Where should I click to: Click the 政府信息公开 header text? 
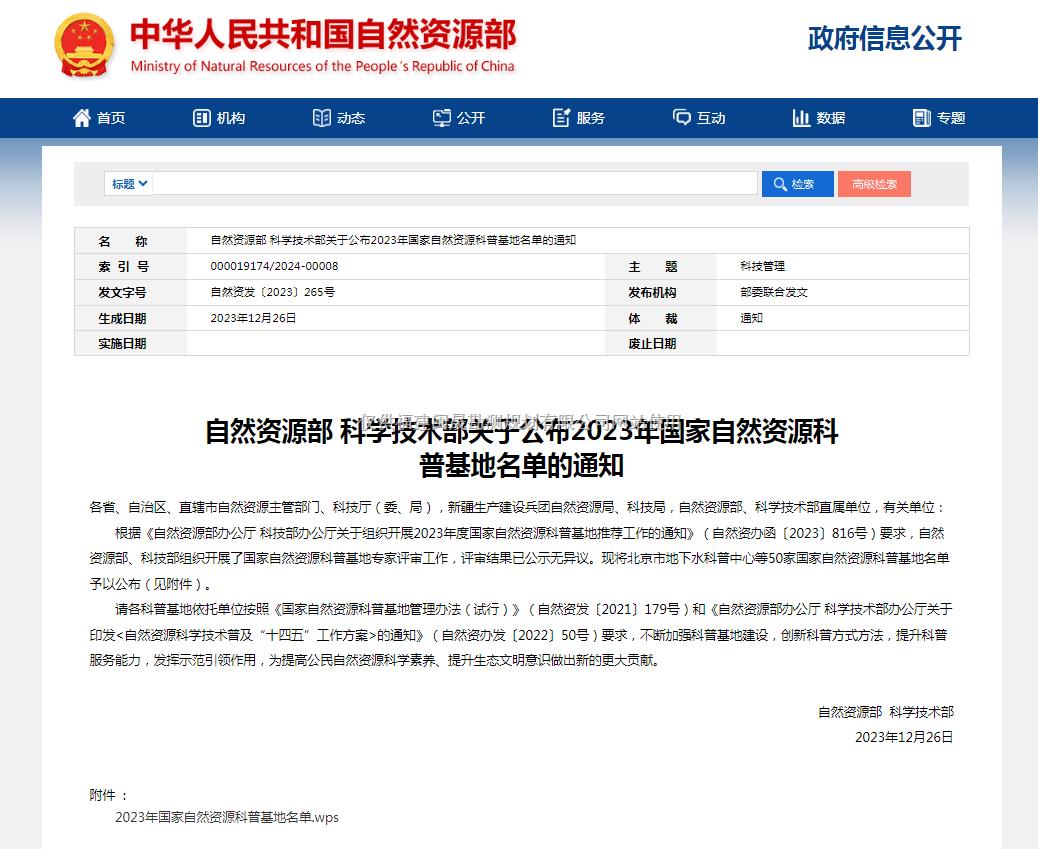coord(884,38)
